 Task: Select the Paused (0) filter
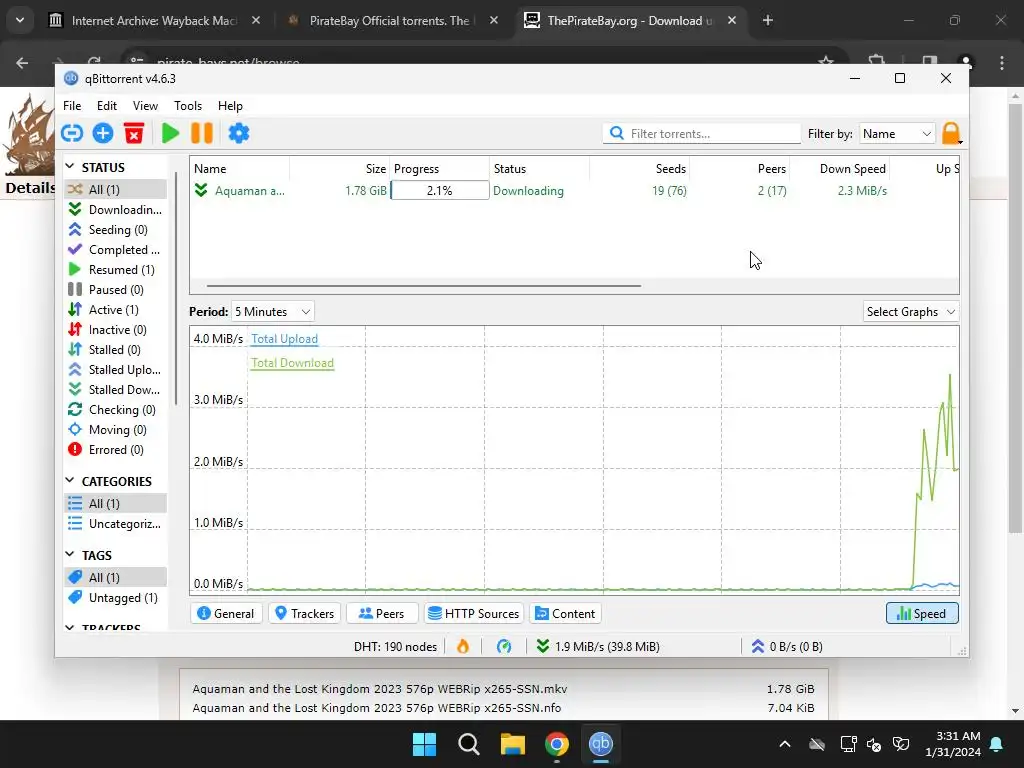click(116, 290)
